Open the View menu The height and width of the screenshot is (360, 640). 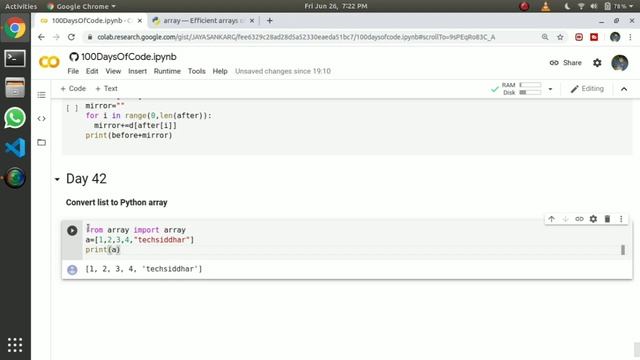(x=113, y=71)
